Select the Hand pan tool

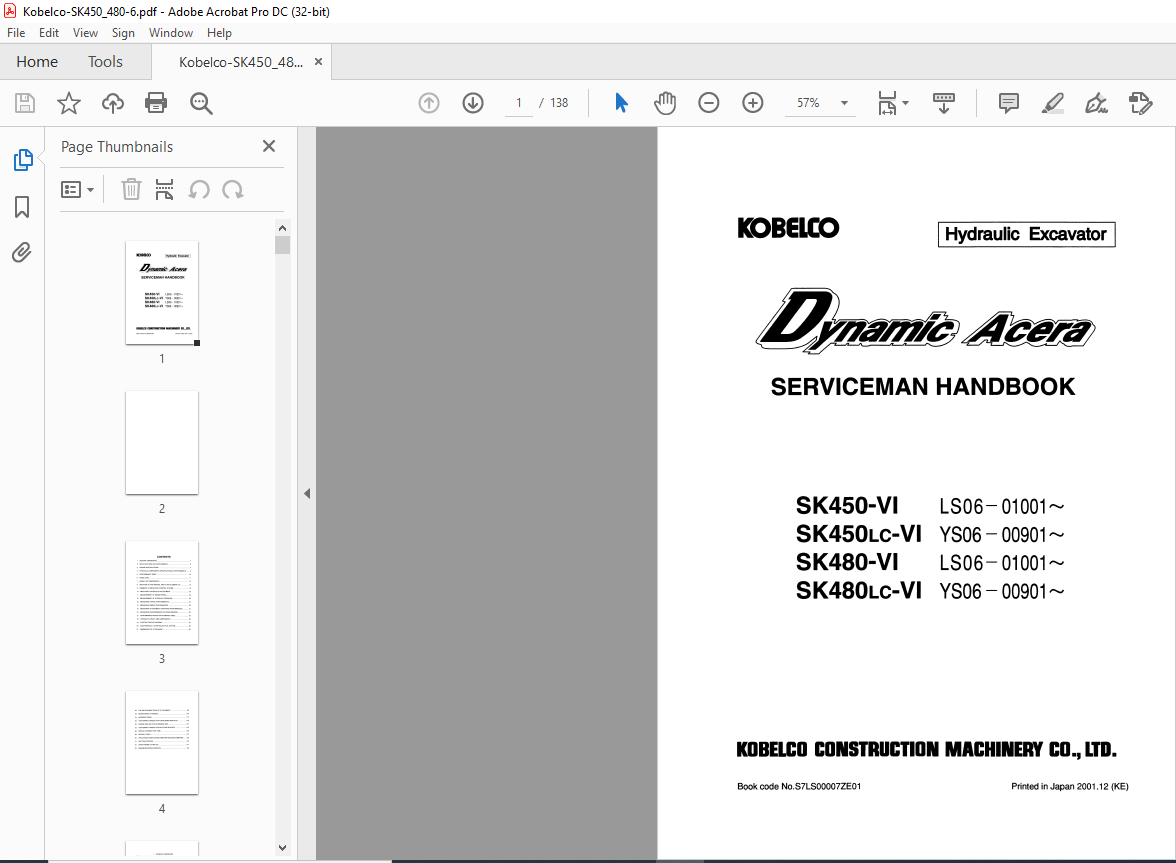[664, 103]
